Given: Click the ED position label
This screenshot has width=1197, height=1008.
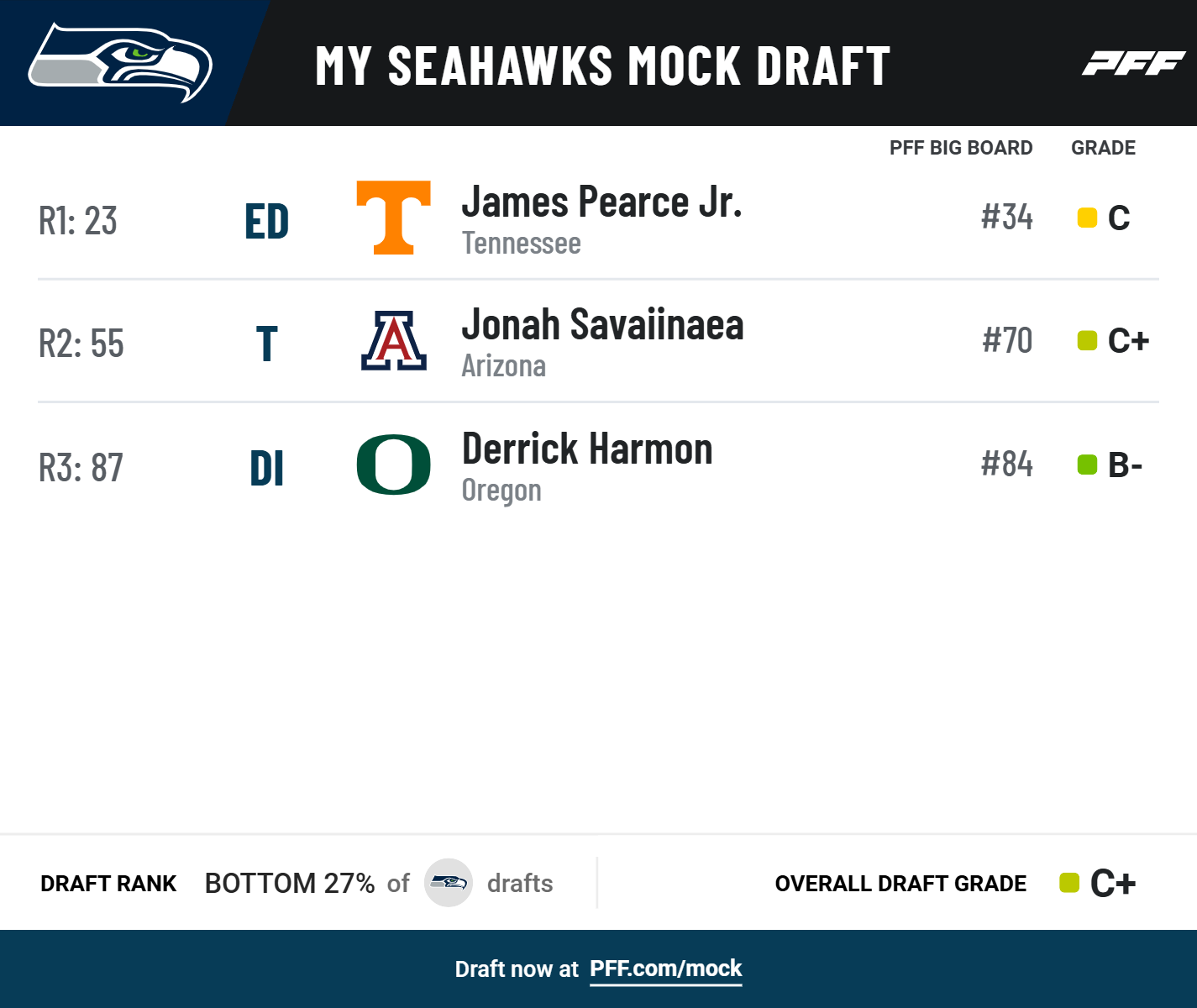Looking at the screenshot, I should pos(267,222).
